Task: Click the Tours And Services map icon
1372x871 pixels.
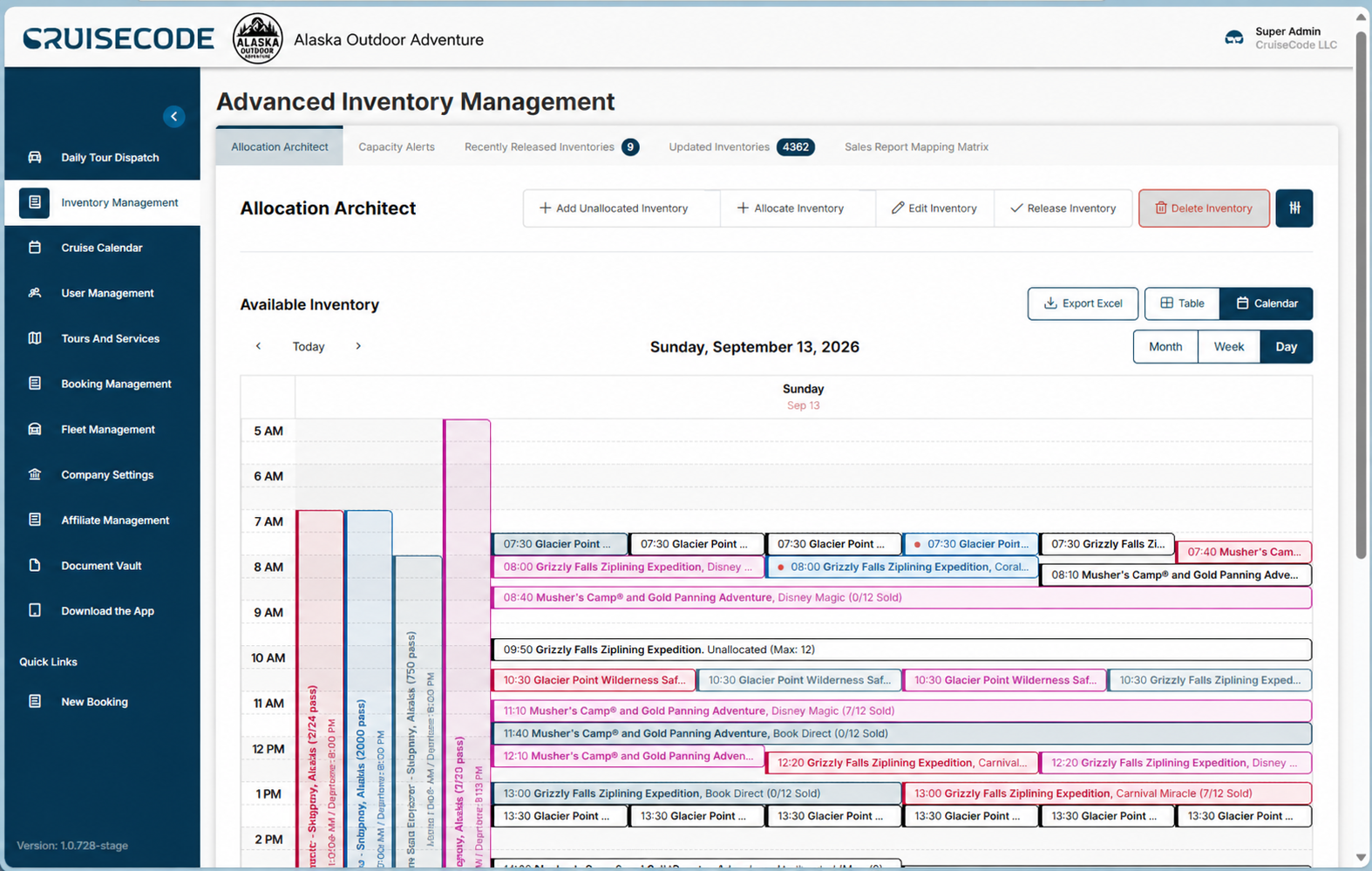Action: tap(35, 338)
